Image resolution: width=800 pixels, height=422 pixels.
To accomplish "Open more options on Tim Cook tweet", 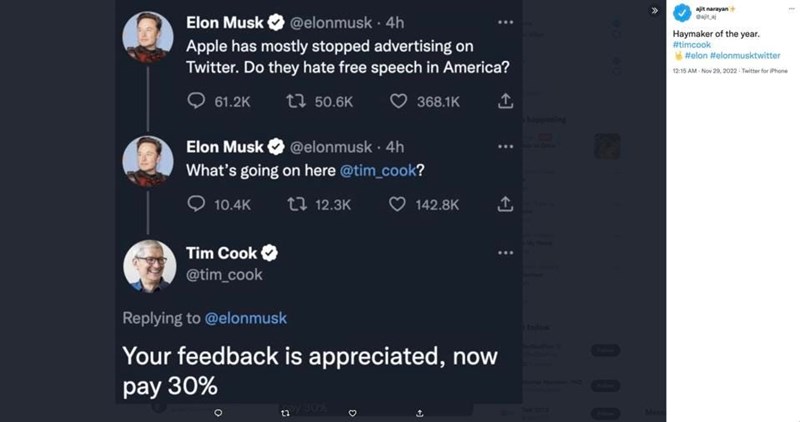I will [505, 253].
